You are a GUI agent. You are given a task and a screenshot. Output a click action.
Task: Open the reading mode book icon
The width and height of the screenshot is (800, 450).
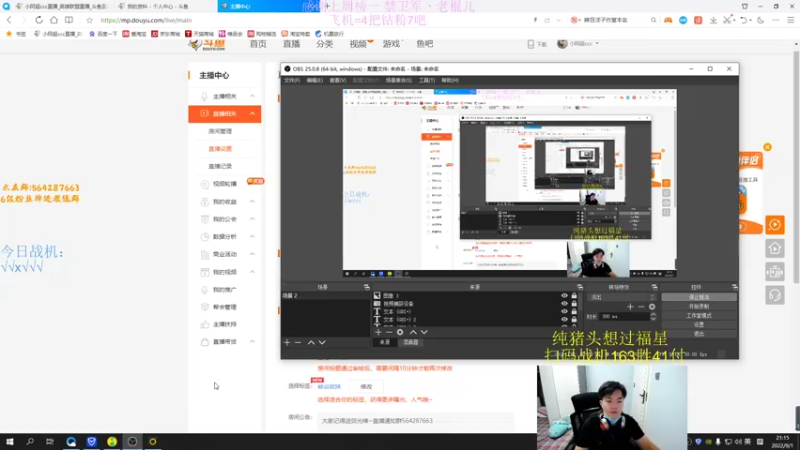[69, 20]
